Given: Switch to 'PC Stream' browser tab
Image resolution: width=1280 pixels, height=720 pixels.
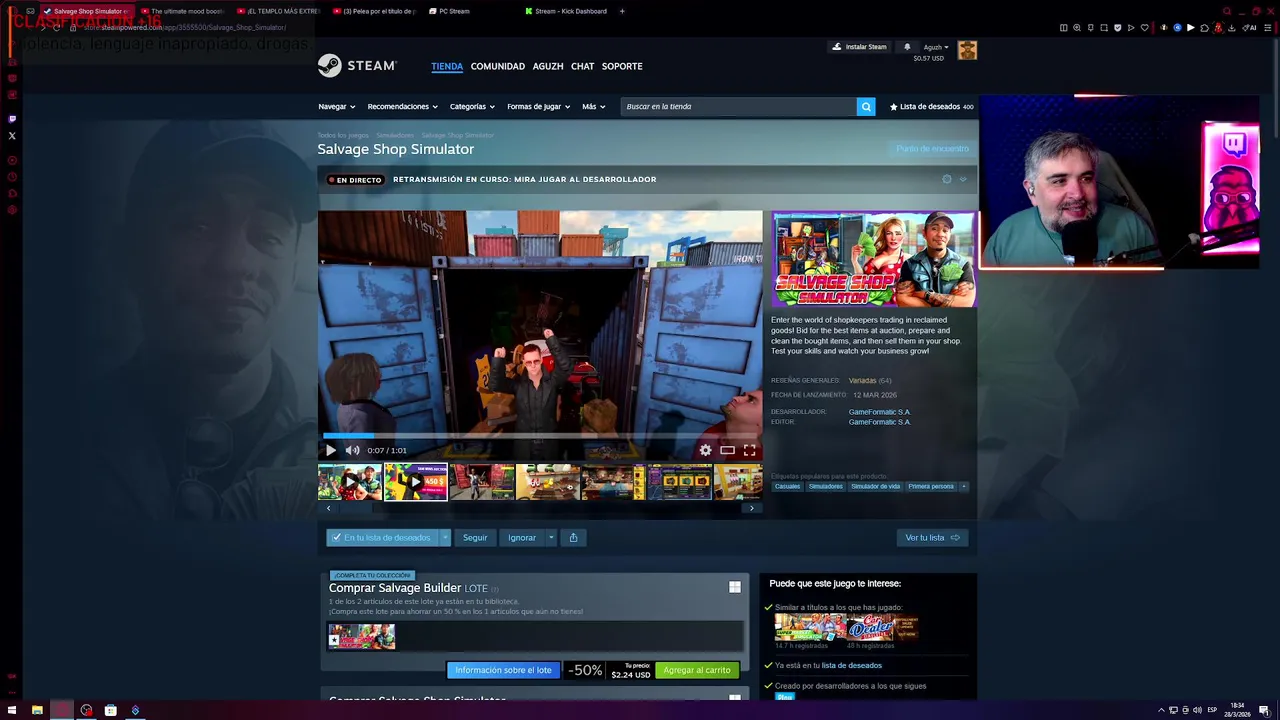Looking at the screenshot, I should click(x=449, y=11).
